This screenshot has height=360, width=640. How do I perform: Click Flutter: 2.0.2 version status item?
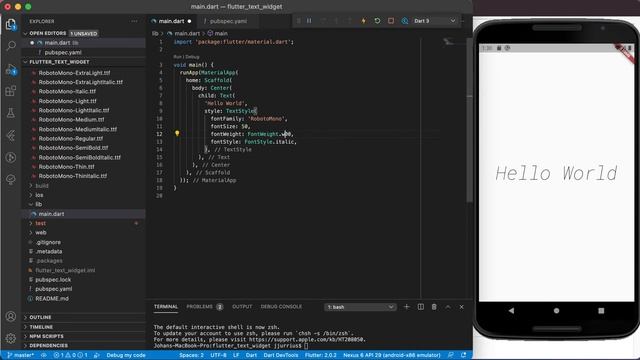[x=320, y=355]
